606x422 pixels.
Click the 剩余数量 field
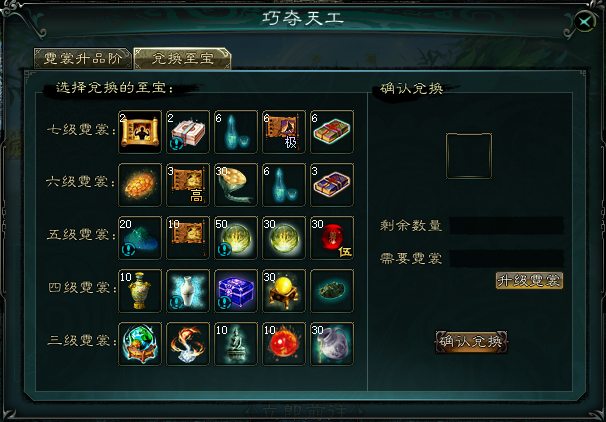tap(506, 225)
